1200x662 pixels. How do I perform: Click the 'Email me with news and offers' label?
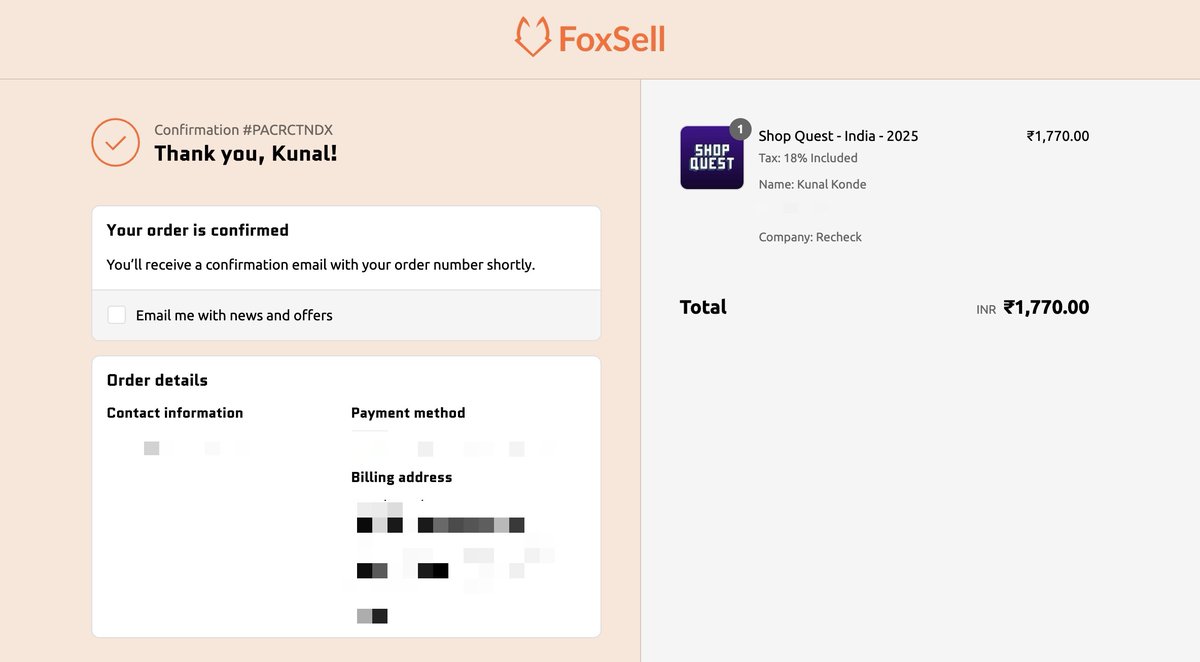click(x=234, y=315)
